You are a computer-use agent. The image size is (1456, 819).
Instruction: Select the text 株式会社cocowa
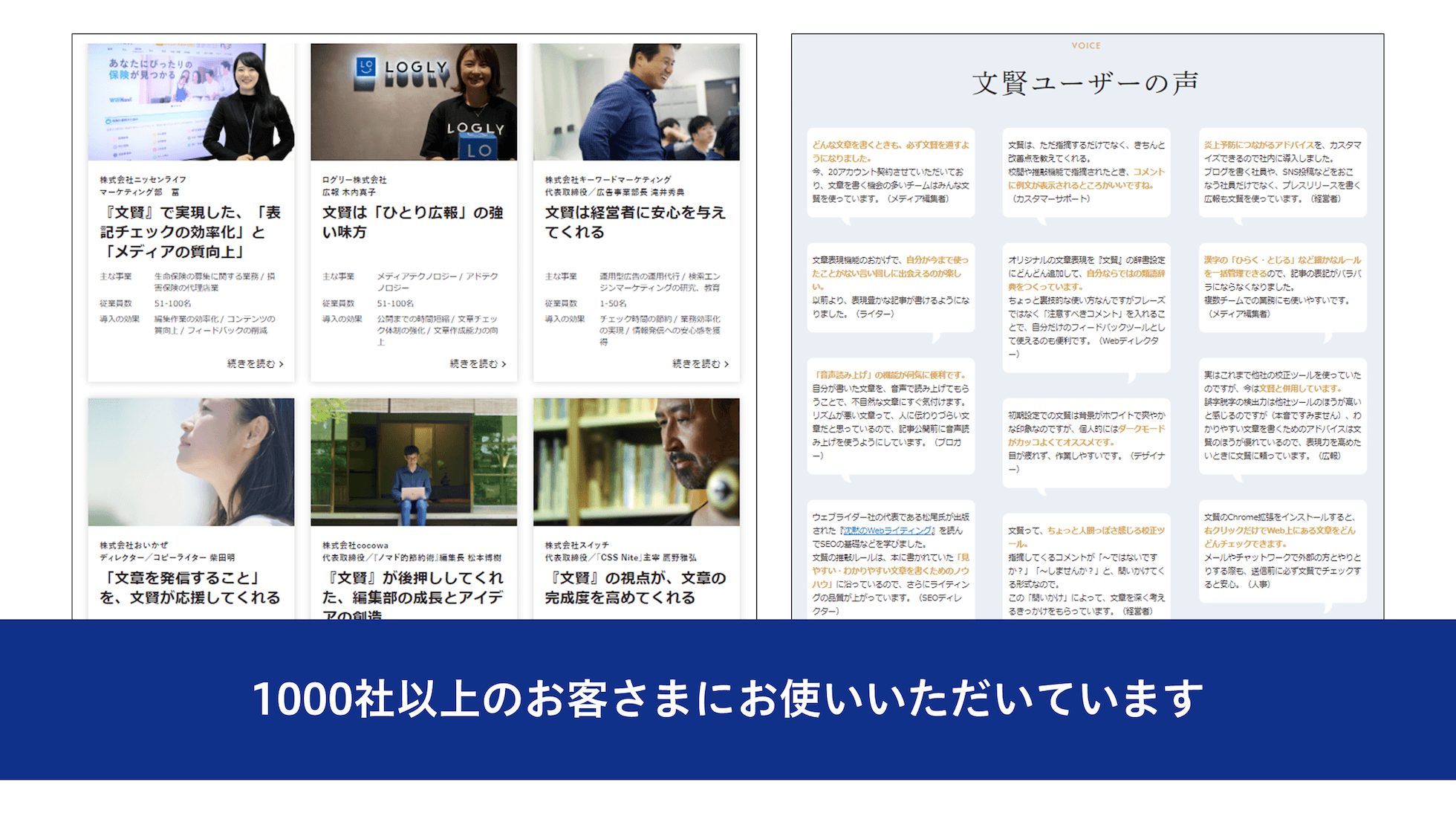coord(355,546)
